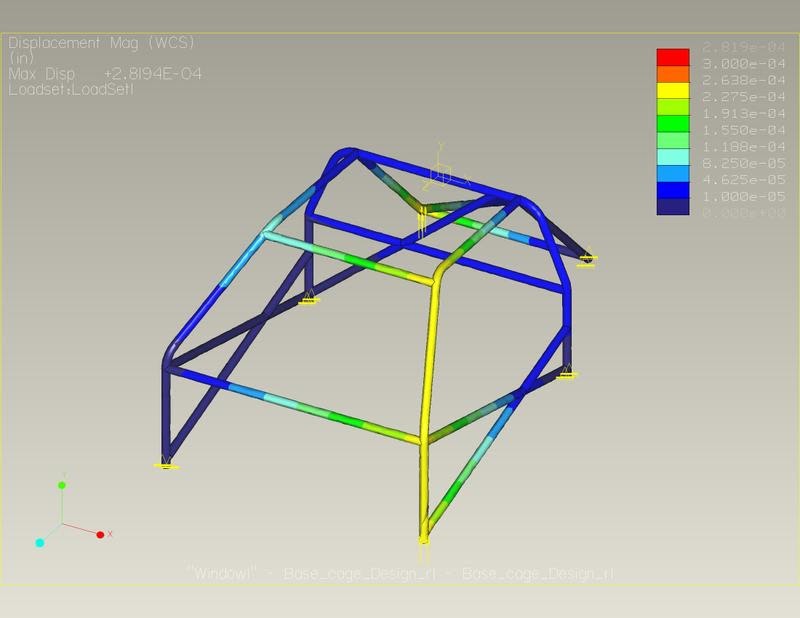
Task: Click legend value 8.250e-05
Action: pos(743,163)
